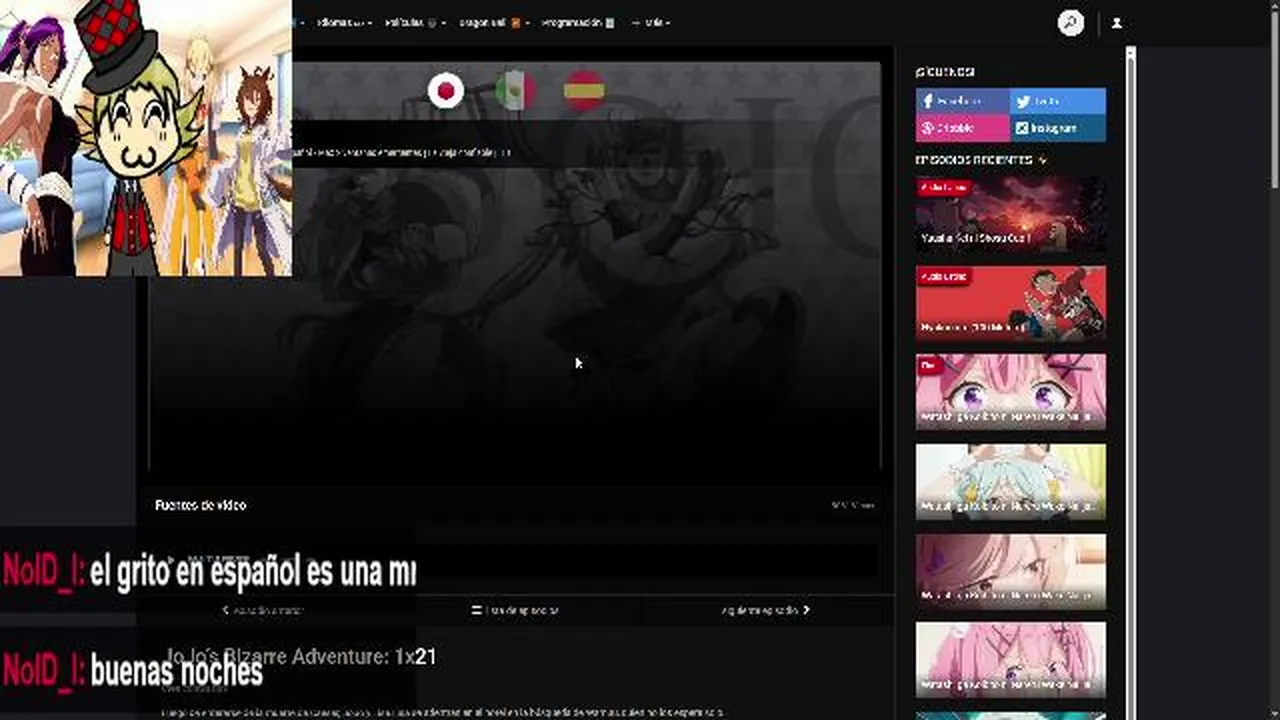This screenshot has height=720, width=1280.
Task: Open the Programación menu item
Action: point(578,23)
